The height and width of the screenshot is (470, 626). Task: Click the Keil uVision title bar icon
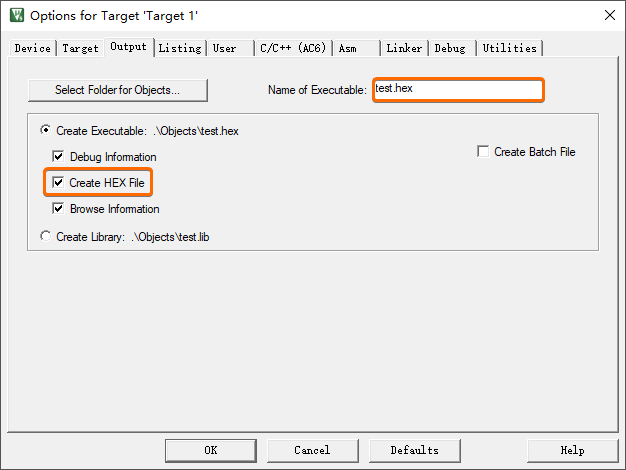coord(17,15)
